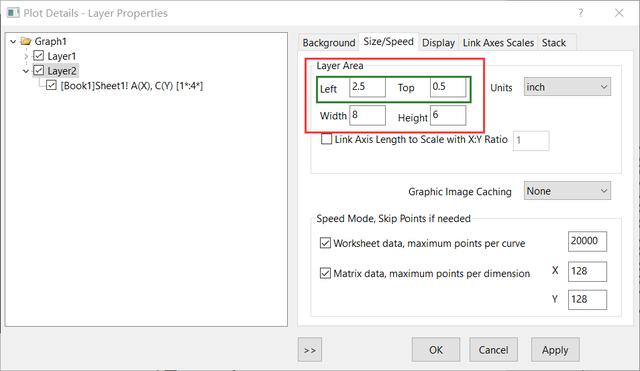The width and height of the screenshot is (640, 371).
Task: Toggle Worksheet data maximum points checkbox
Action: (325, 243)
